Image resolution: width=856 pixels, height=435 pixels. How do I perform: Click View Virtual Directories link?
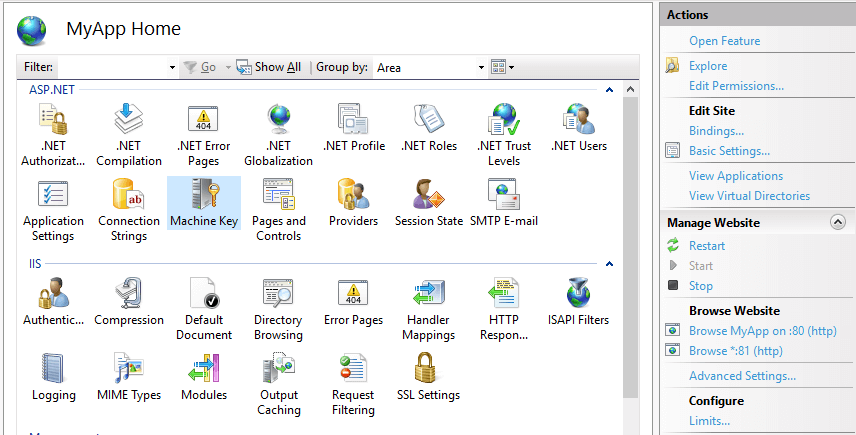tap(750, 196)
